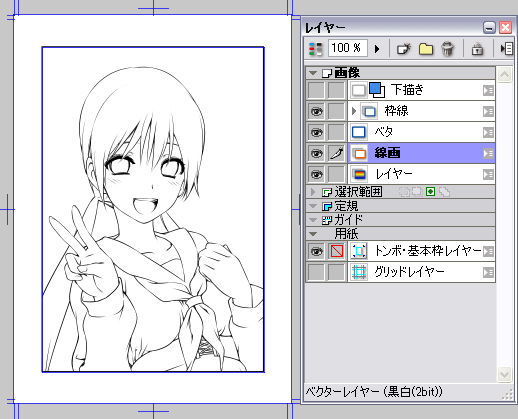
Task: Click the new layer icon in toolbar
Action: [x=404, y=49]
